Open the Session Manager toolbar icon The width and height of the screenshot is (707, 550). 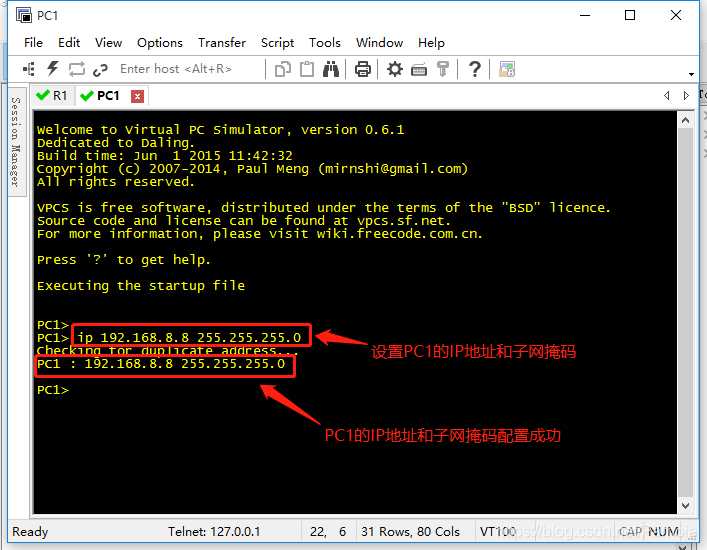29,69
